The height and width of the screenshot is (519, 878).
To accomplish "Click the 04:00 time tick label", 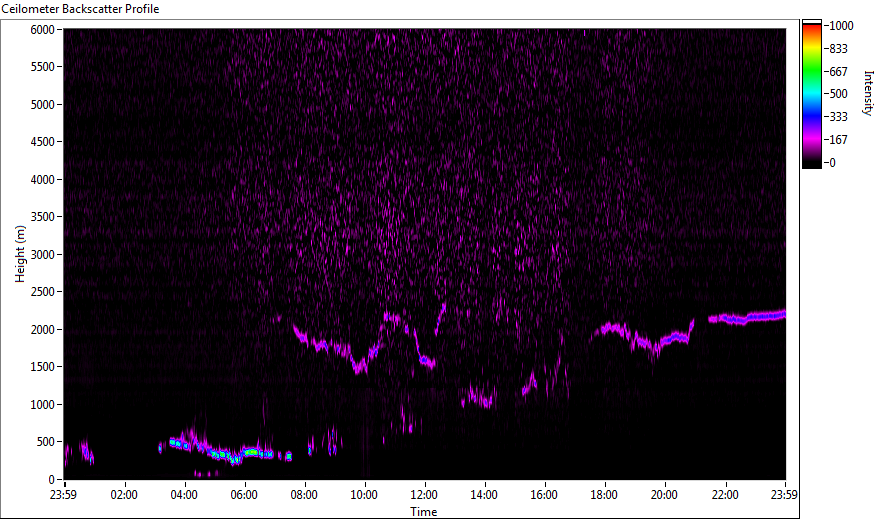I will point(184,495).
